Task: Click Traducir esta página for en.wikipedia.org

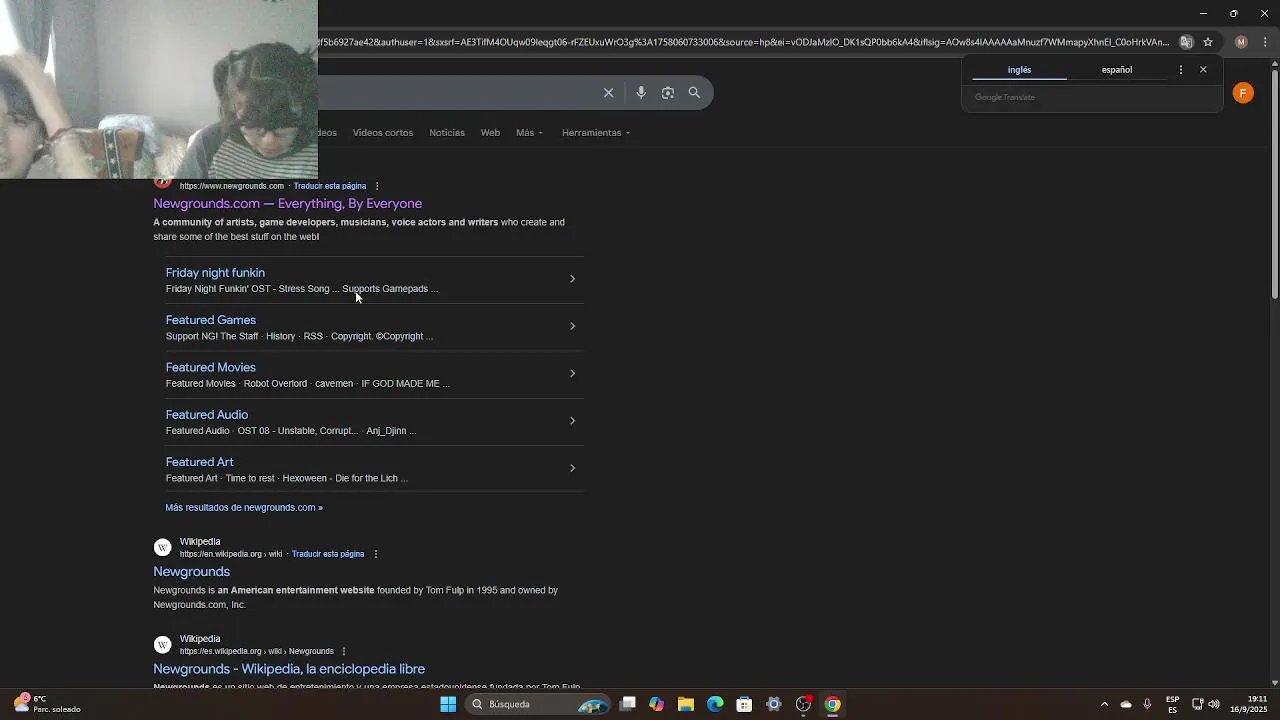Action: [x=328, y=554]
